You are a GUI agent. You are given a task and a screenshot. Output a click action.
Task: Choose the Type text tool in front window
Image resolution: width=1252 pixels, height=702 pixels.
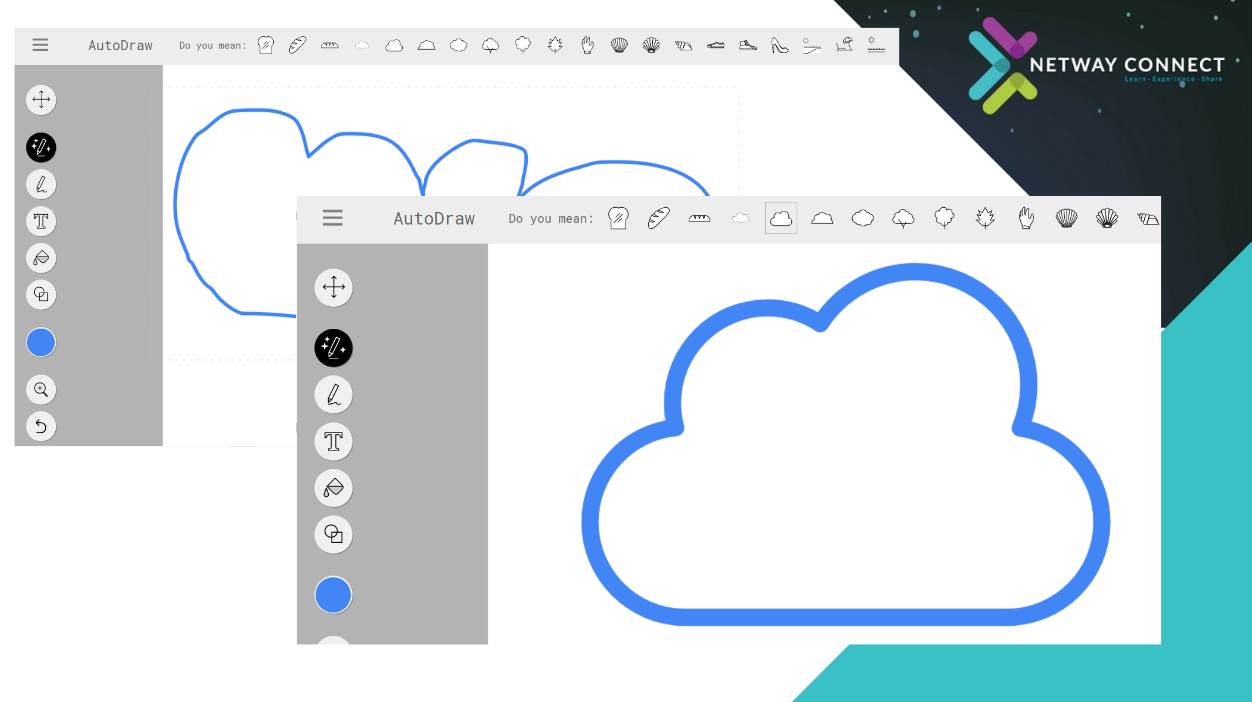[333, 441]
